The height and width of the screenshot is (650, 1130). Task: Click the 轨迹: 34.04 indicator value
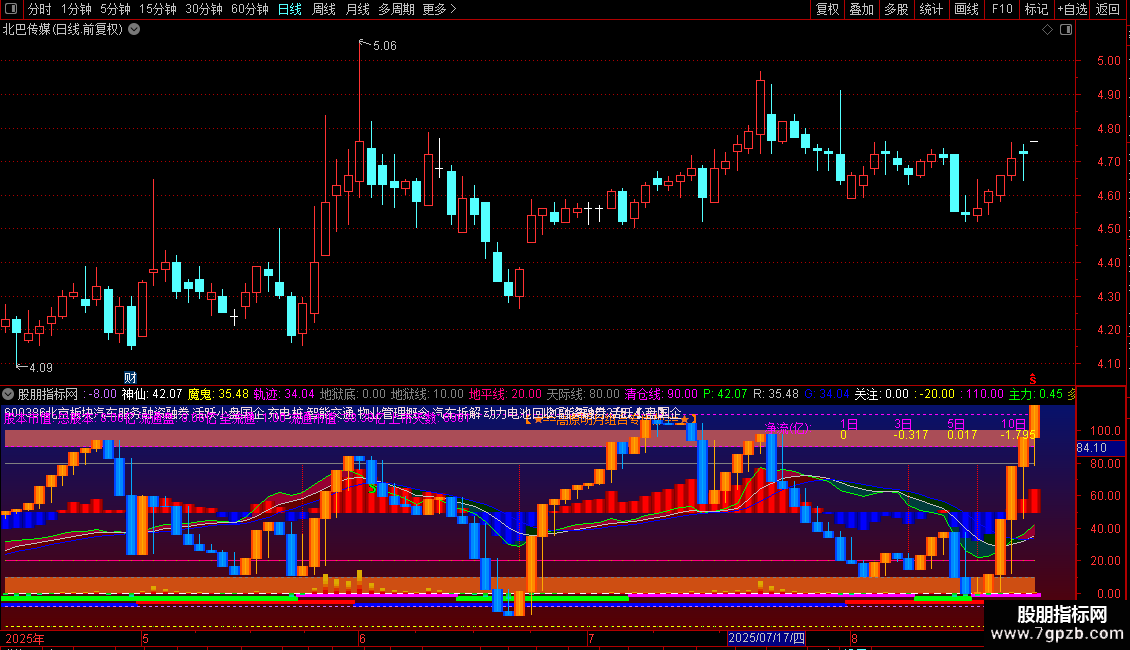(284, 394)
